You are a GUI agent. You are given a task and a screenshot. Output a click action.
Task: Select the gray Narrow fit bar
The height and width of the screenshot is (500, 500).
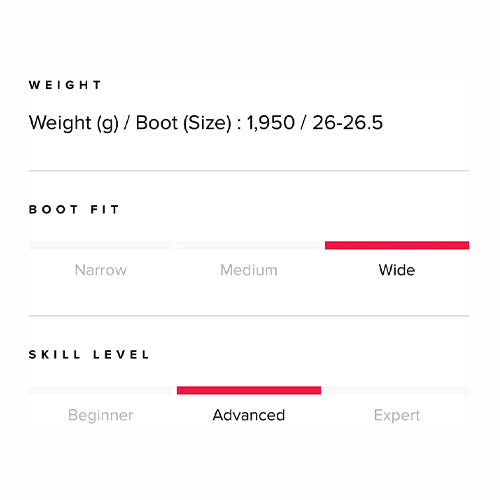click(100, 245)
